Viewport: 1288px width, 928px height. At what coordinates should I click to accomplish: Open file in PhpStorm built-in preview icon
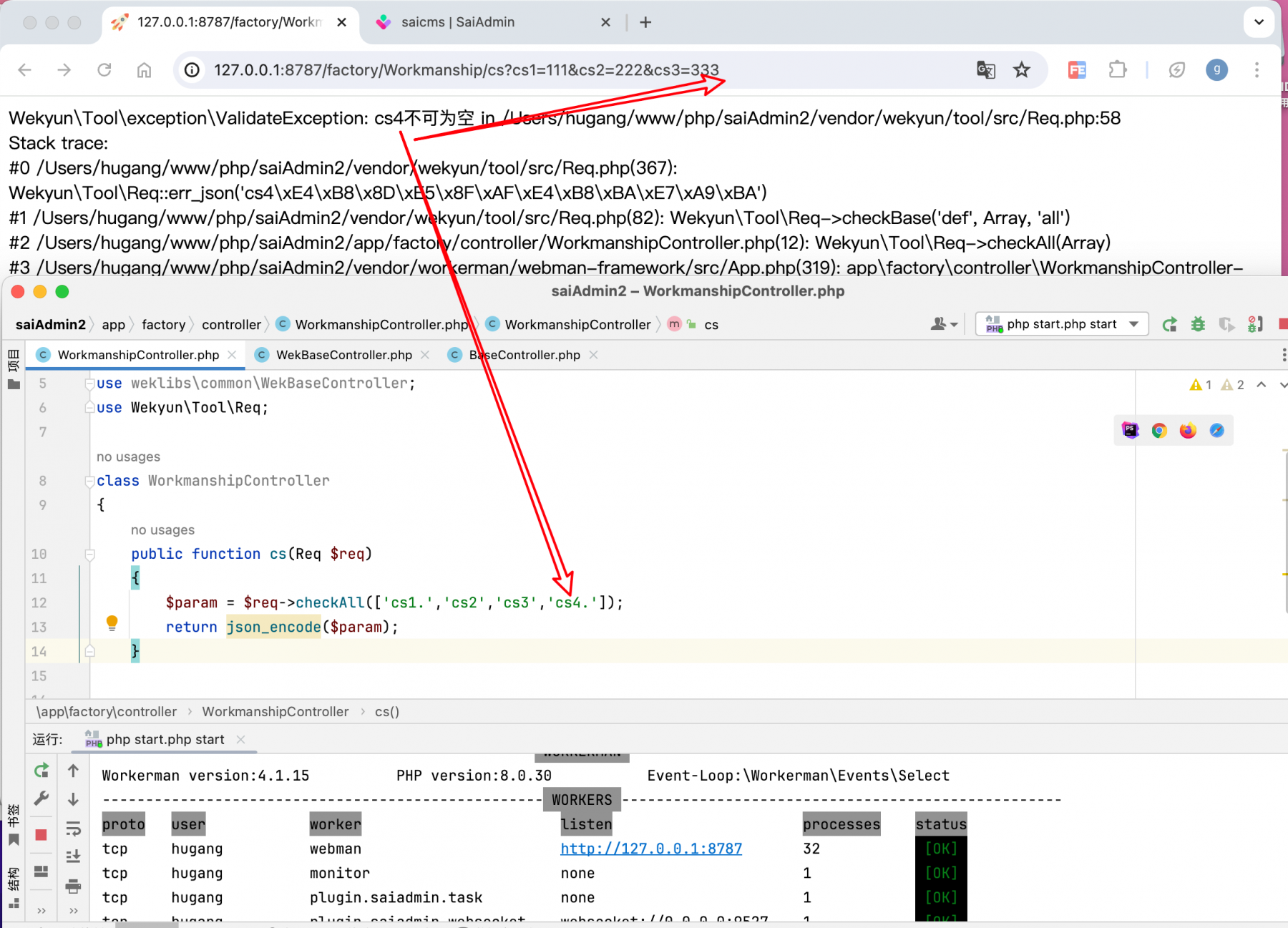point(1131,430)
